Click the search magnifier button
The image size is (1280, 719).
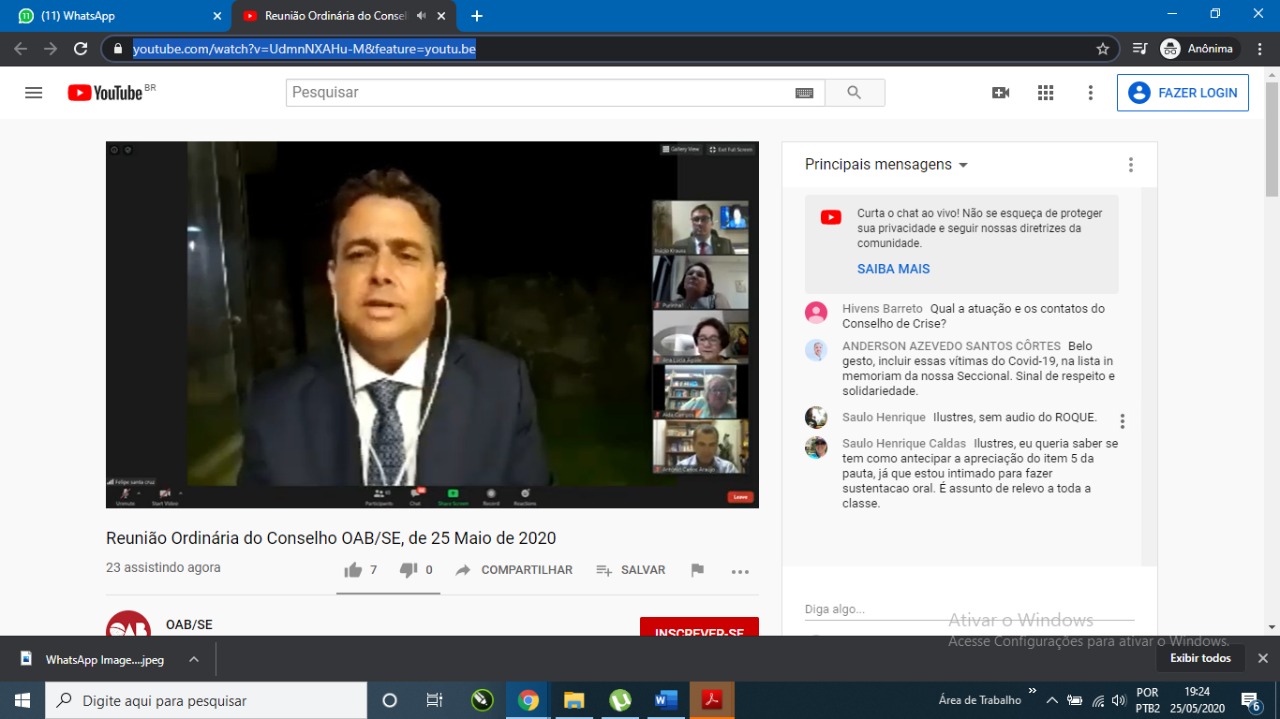854,93
